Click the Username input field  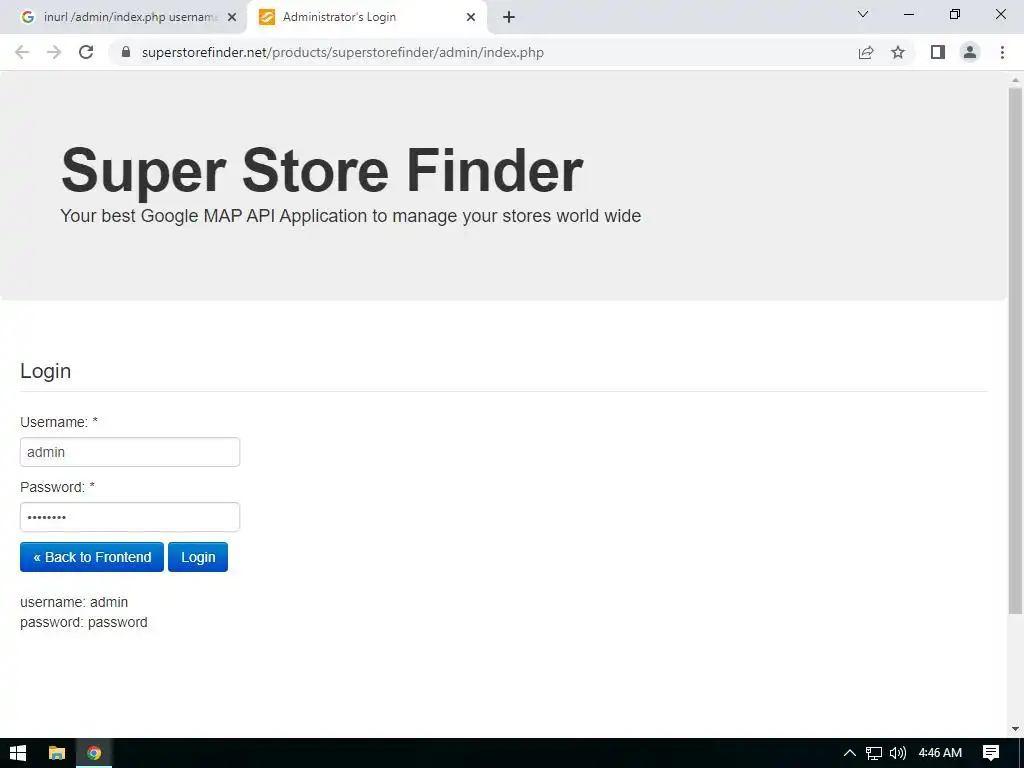[130, 452]
